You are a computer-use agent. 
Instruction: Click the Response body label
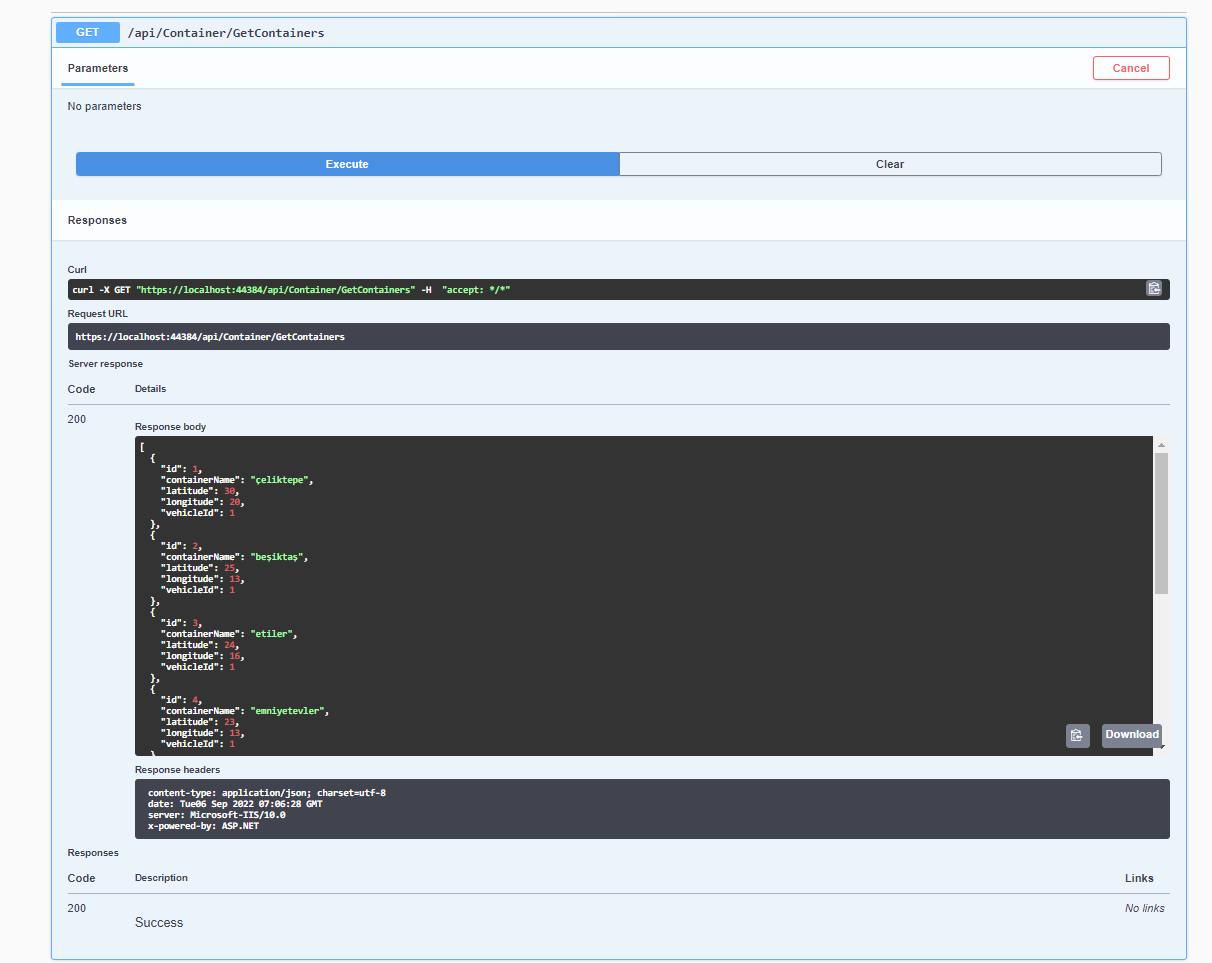click(170, 426)
